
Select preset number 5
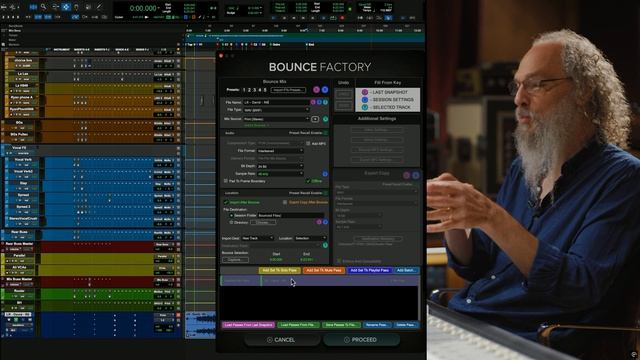pos(265,90)
